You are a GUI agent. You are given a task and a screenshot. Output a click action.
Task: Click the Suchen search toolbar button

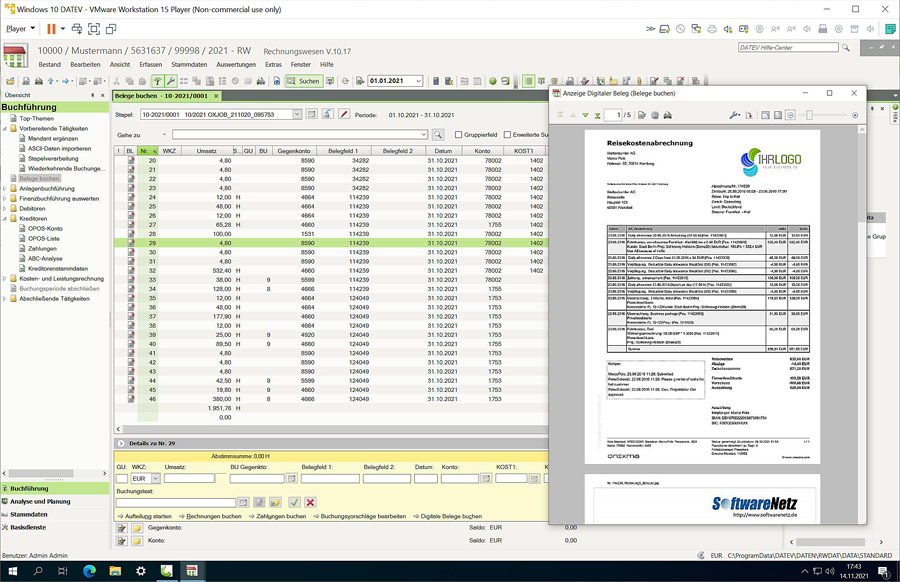pos(303,81)
